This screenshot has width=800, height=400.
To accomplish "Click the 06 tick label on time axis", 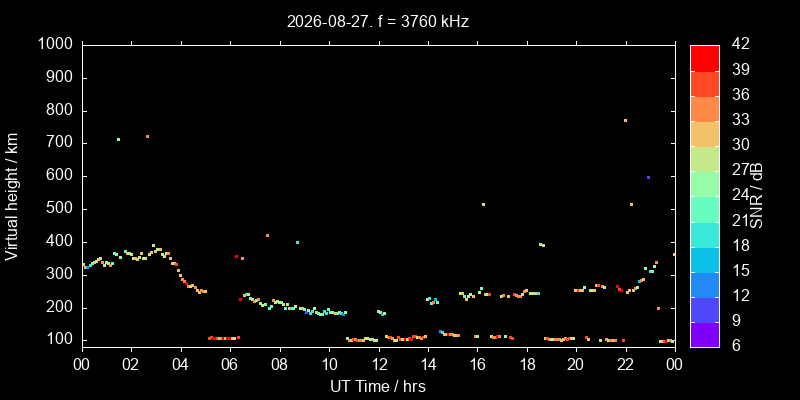I will [x=230, y=365].
